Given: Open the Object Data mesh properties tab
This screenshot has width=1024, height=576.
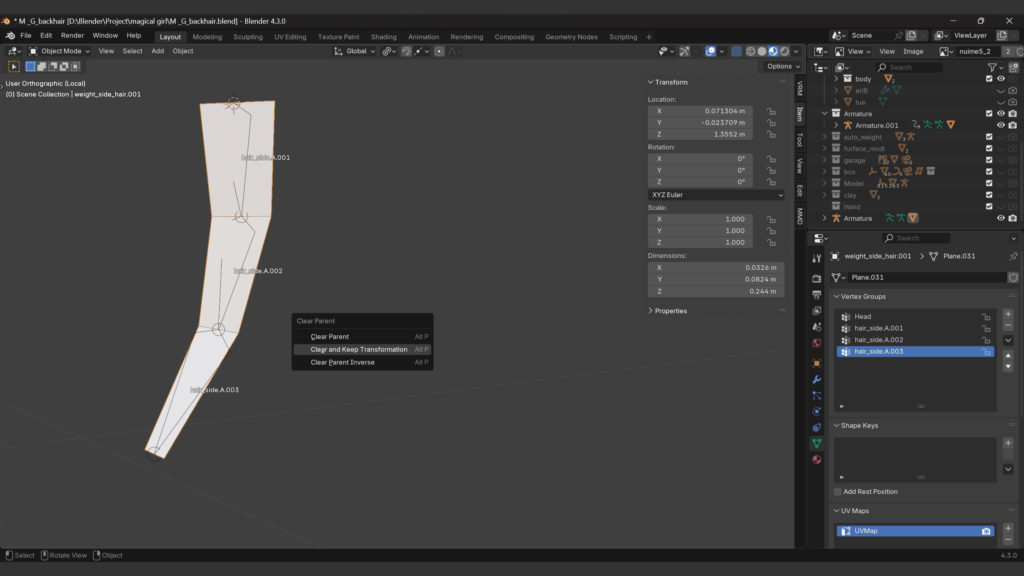Looking at the screenshot, I should tap(817, 443).
